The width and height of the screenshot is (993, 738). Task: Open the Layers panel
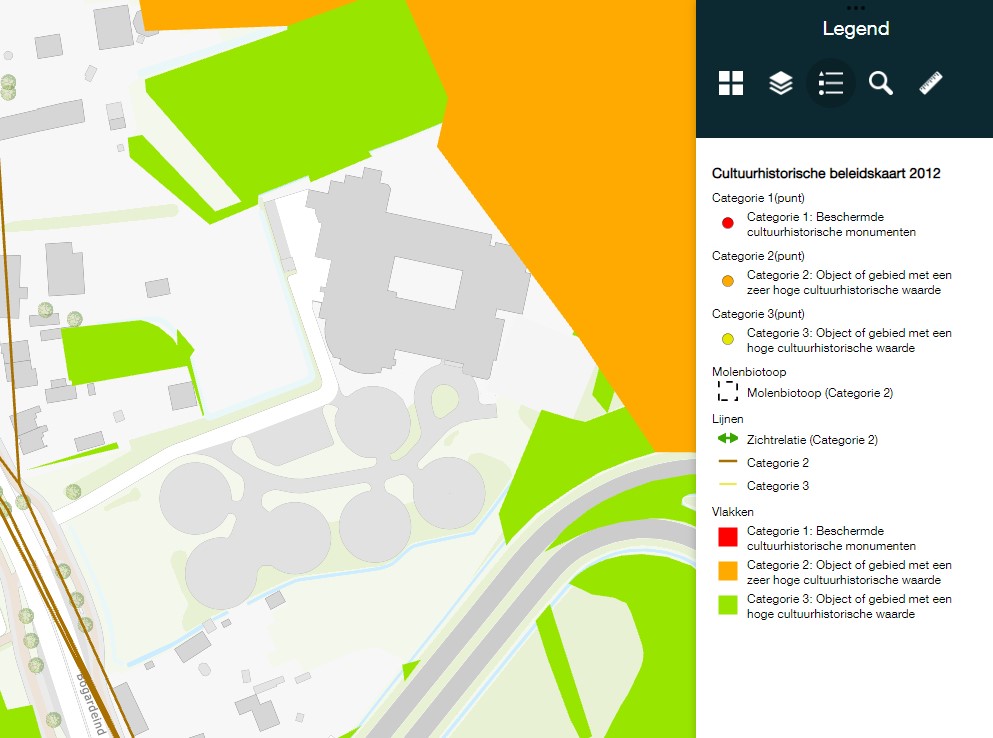tap(780, 83)
